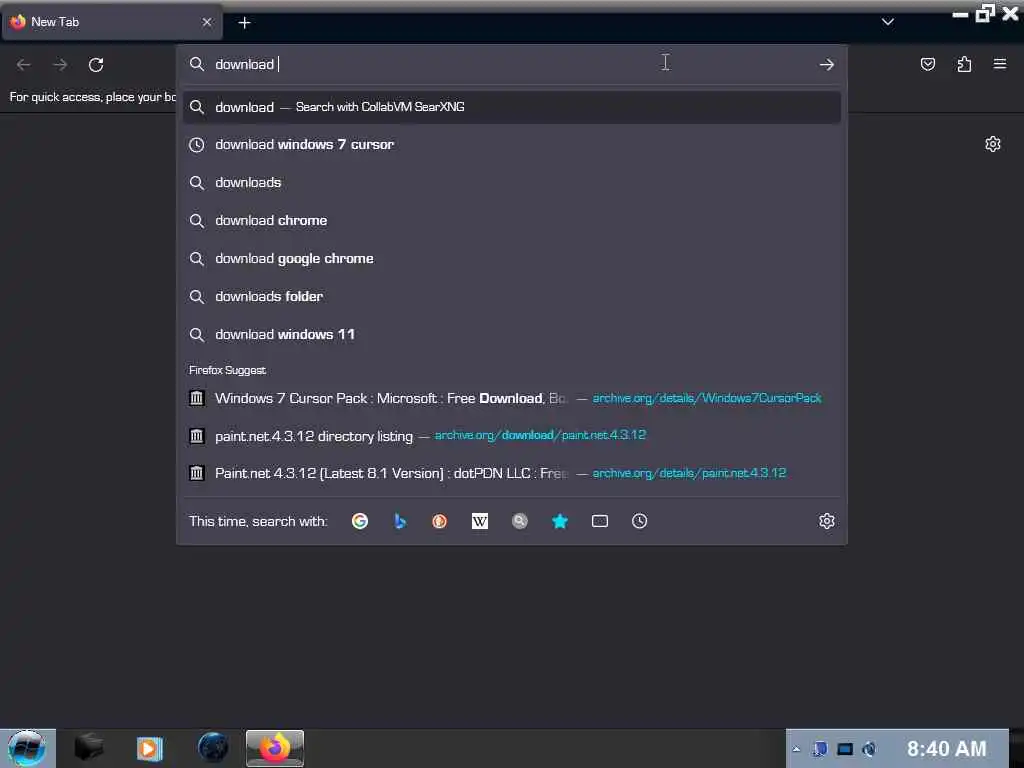Viewport: 1024px width, 768px height.
Task: Click the "Firefox Suggest" section label
Action: click(x=227, y=370)
